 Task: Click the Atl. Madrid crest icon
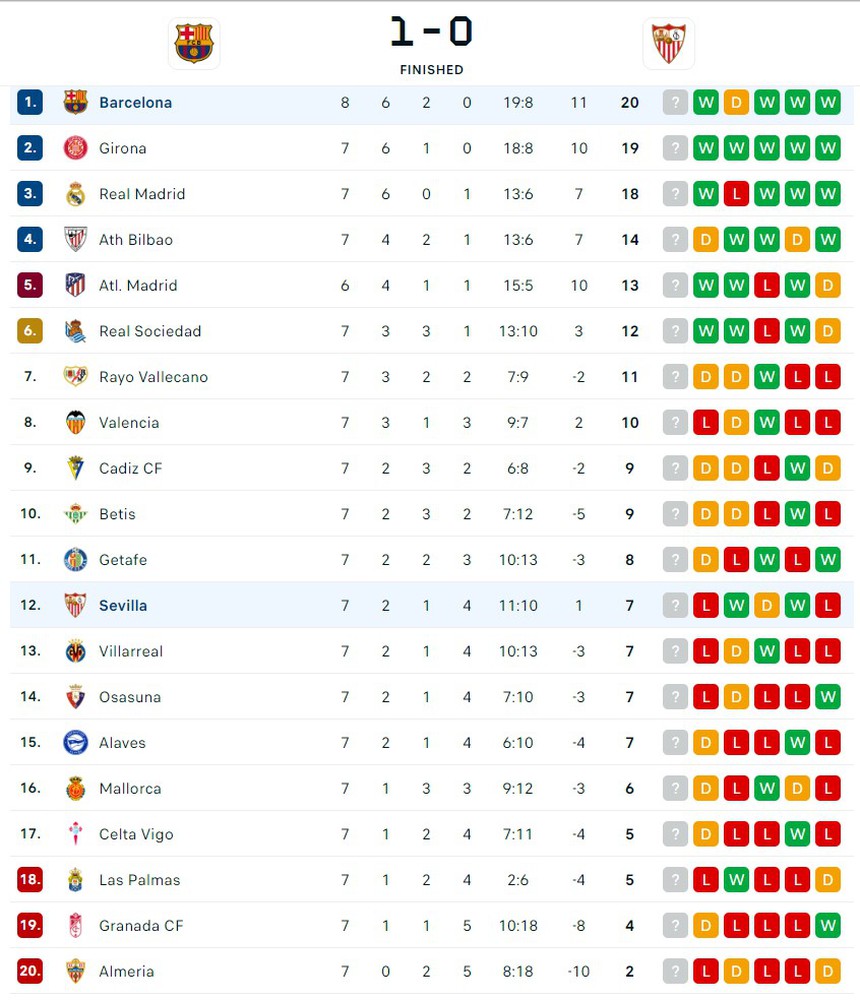[x=76, y=285]
